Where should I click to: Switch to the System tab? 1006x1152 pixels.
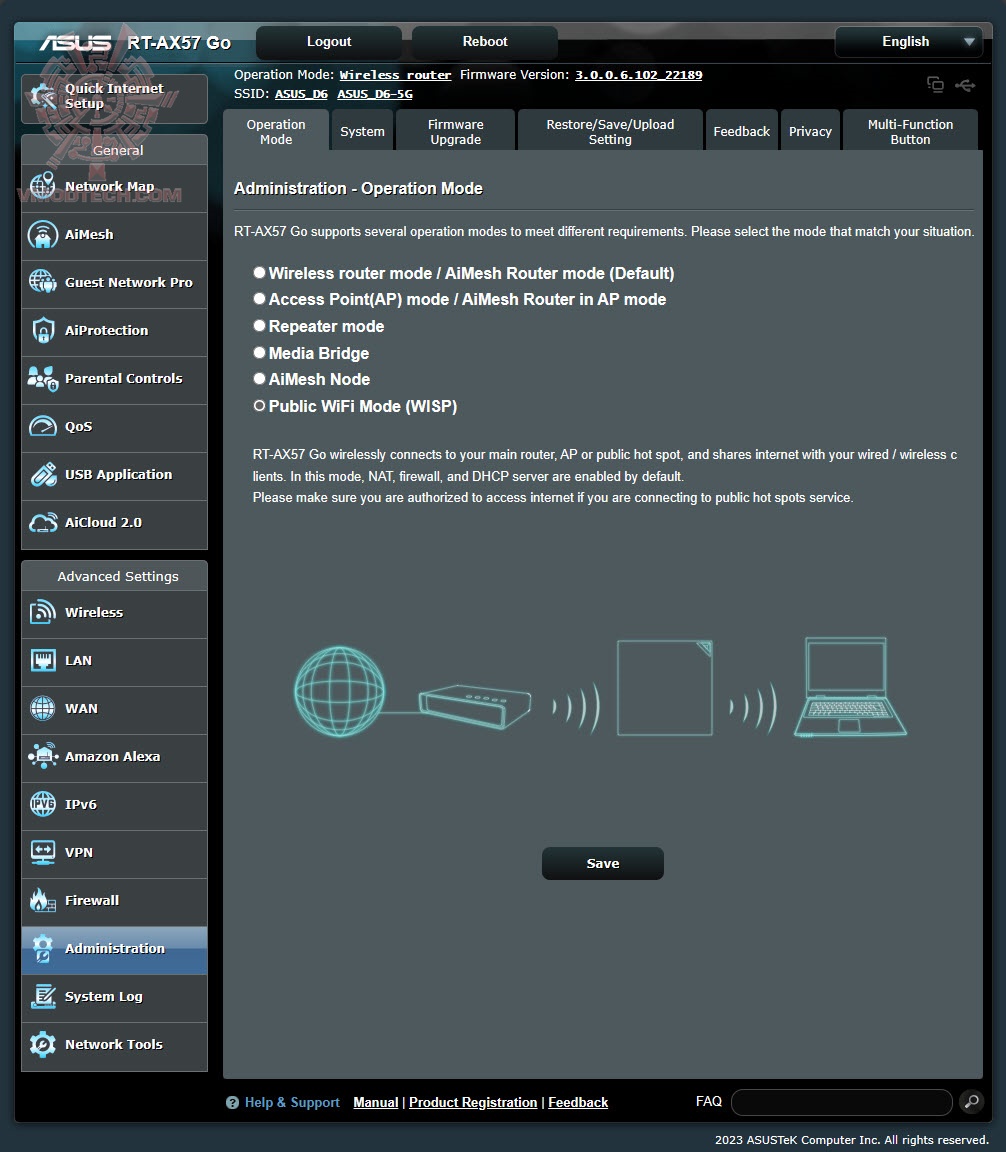(x=362, y=132)
